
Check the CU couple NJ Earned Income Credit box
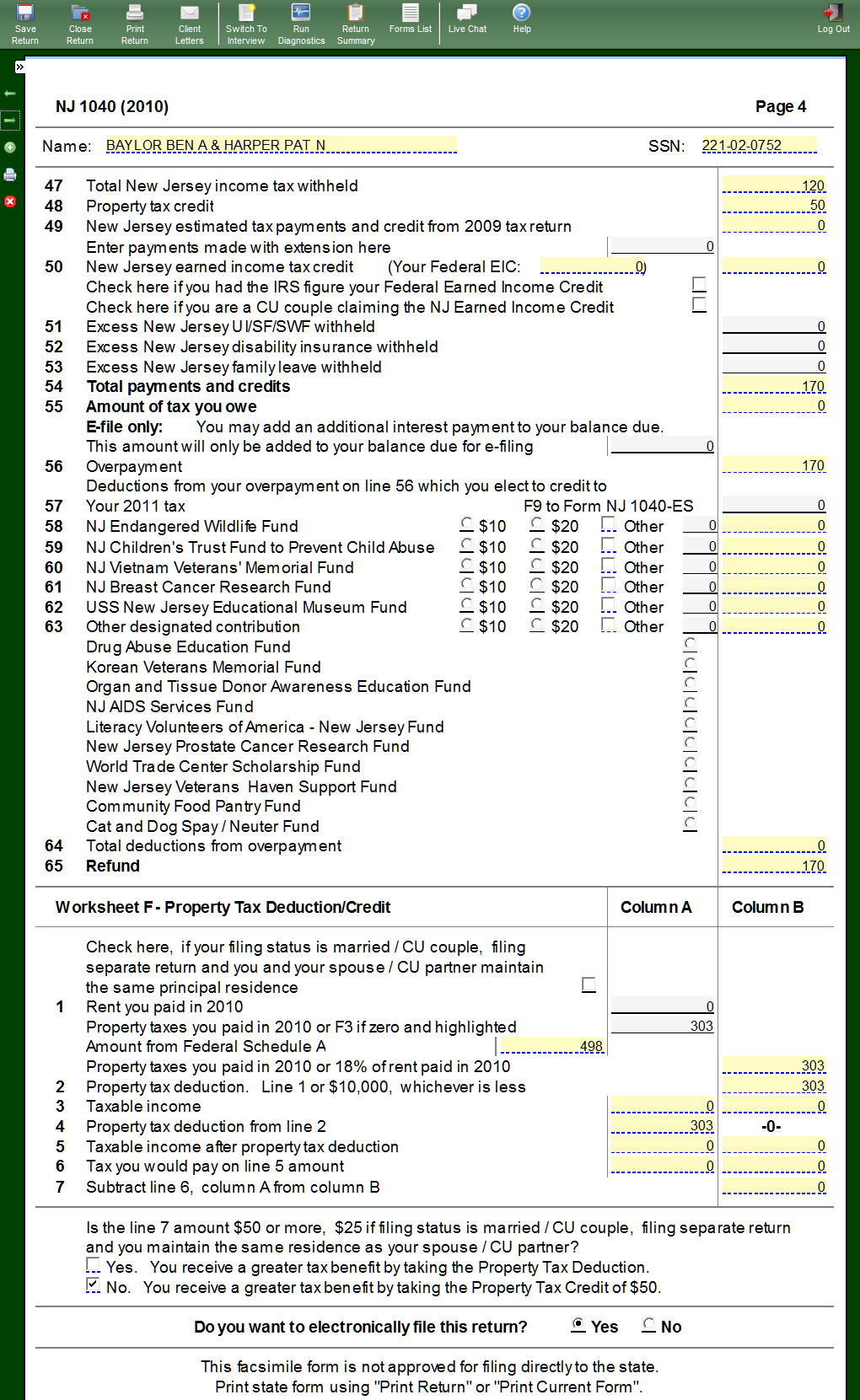click(x=699, y=304)
